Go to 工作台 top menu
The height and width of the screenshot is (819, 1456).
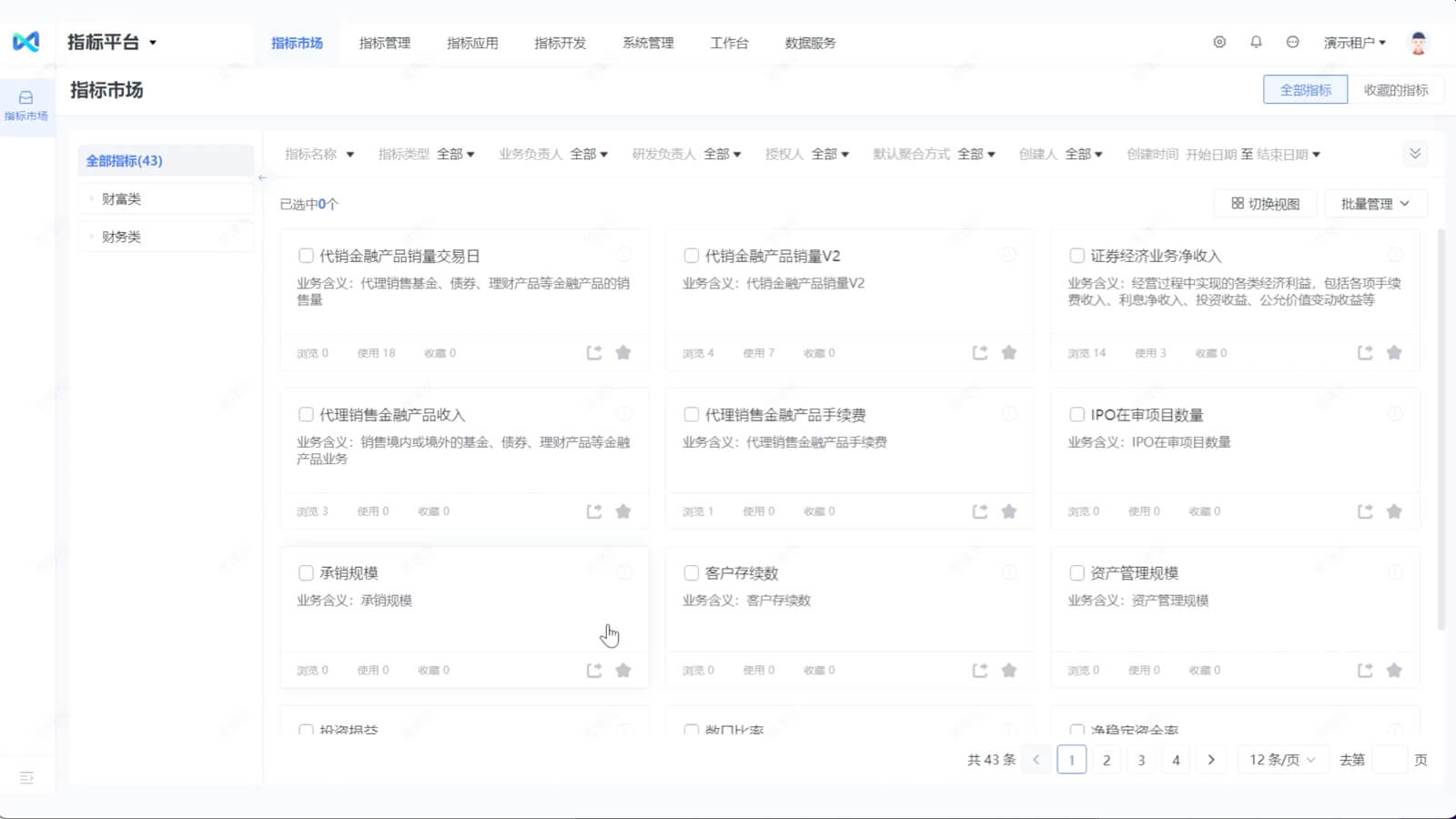pyautogui.click(x=729, y=43)
